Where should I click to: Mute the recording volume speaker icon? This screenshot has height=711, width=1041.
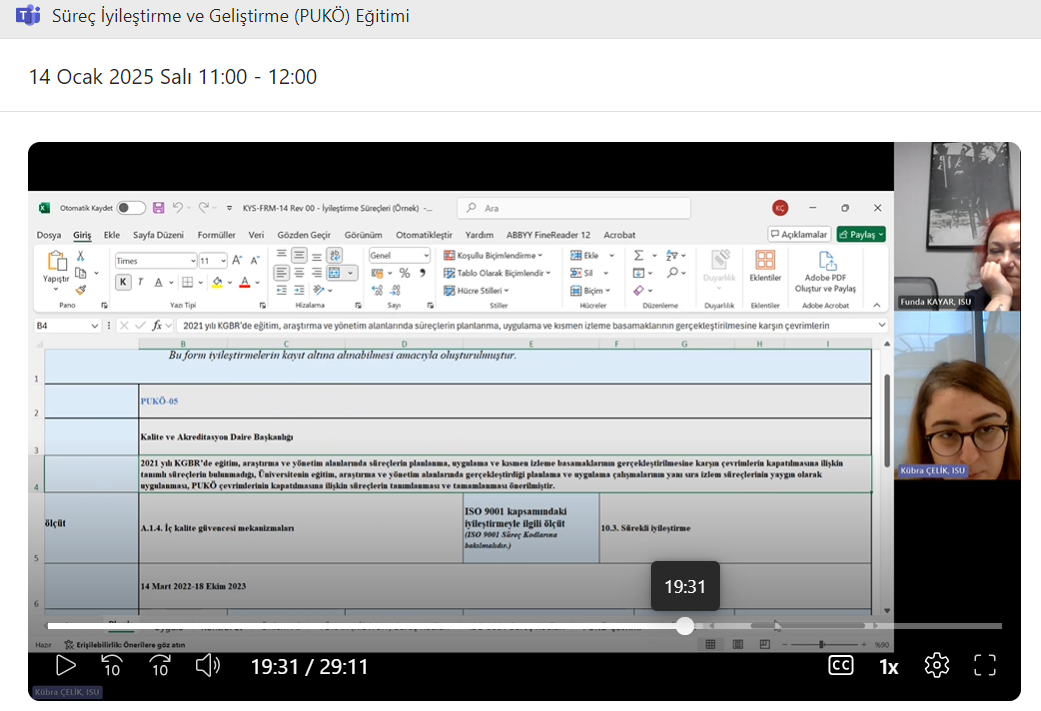pyautogui.click(x=207, y=665)
